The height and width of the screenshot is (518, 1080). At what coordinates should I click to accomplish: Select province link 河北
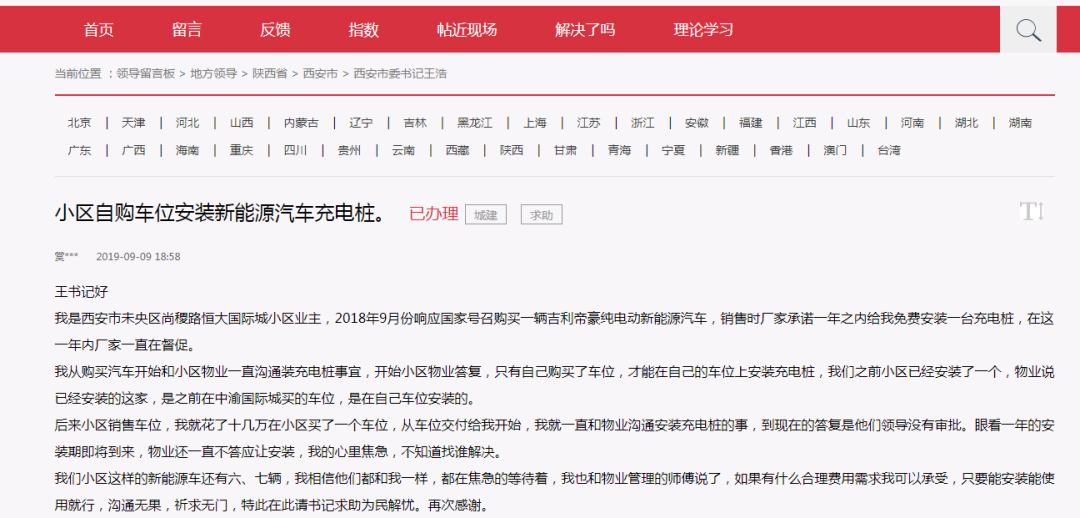pos(187,123)
